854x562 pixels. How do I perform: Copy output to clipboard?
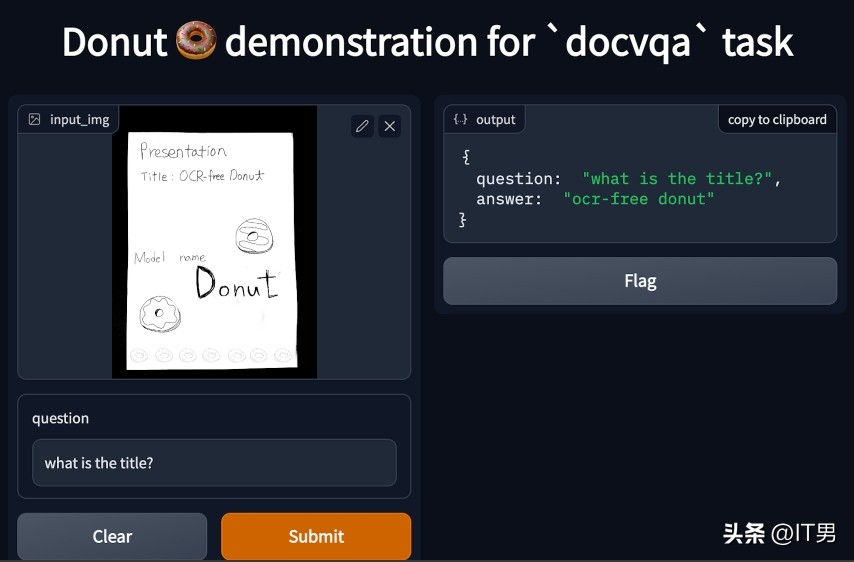[x=777, y=119]
